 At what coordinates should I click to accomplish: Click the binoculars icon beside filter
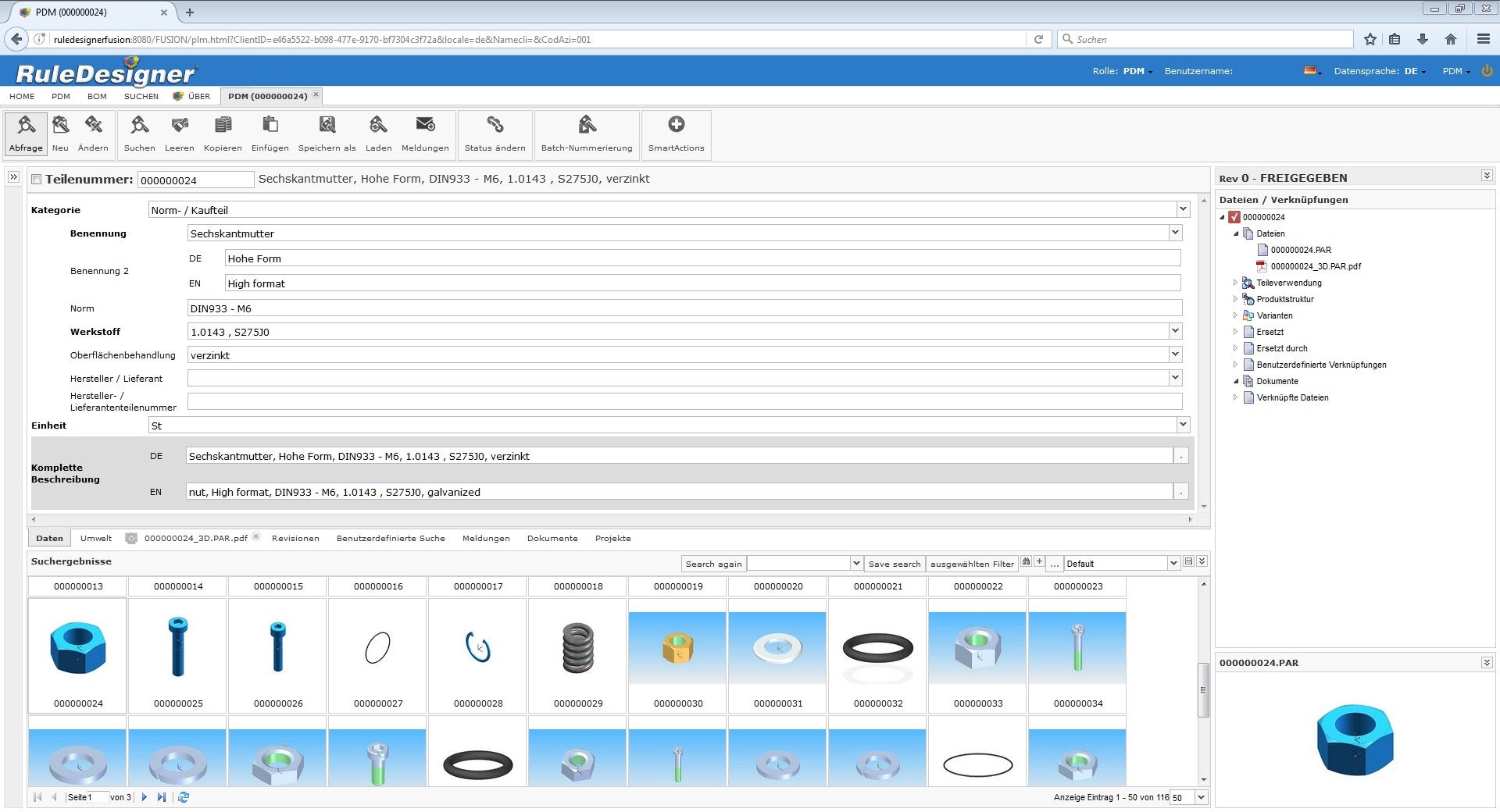[x=1026, y=562]
